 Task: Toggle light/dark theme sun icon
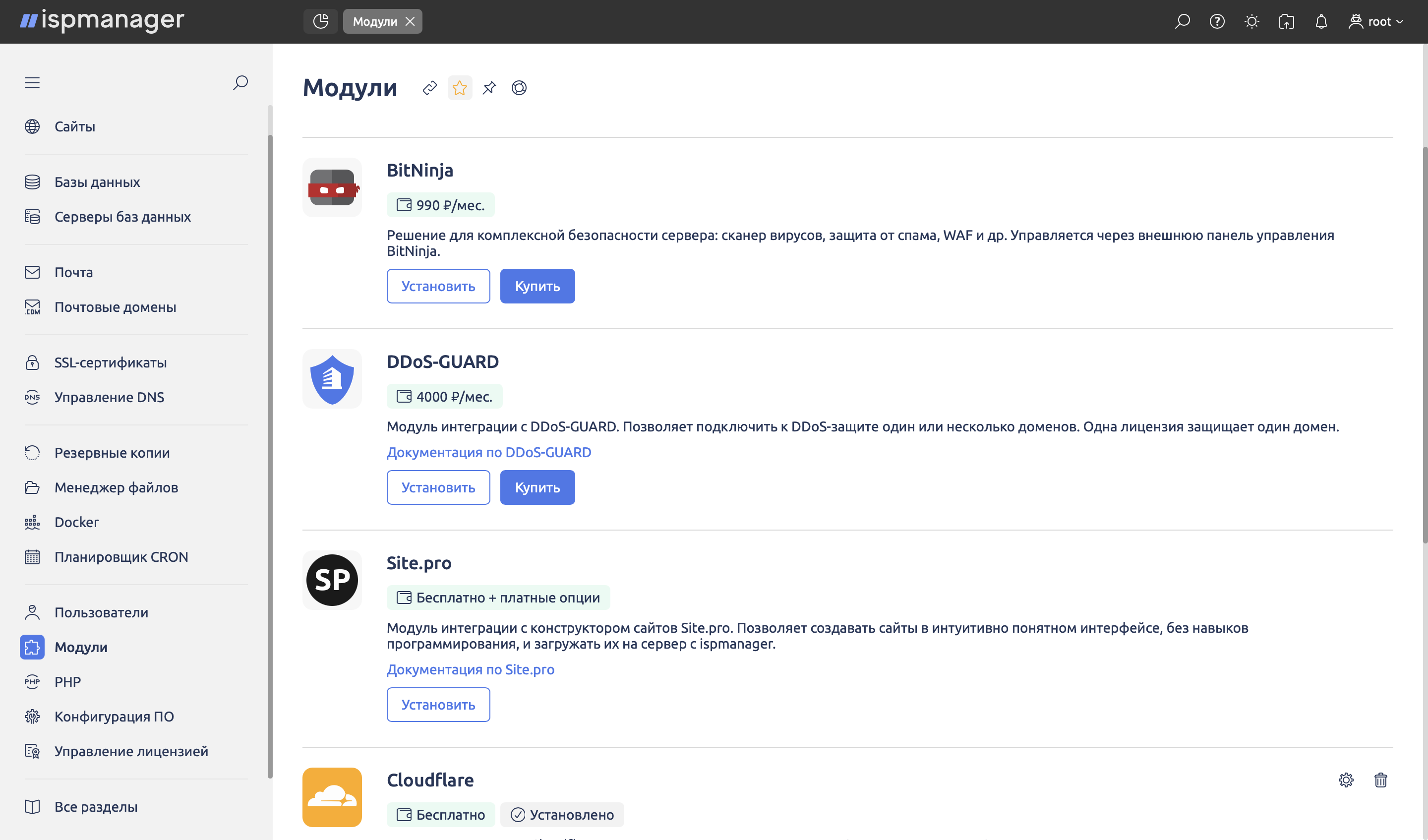(x=1252, y=21)
